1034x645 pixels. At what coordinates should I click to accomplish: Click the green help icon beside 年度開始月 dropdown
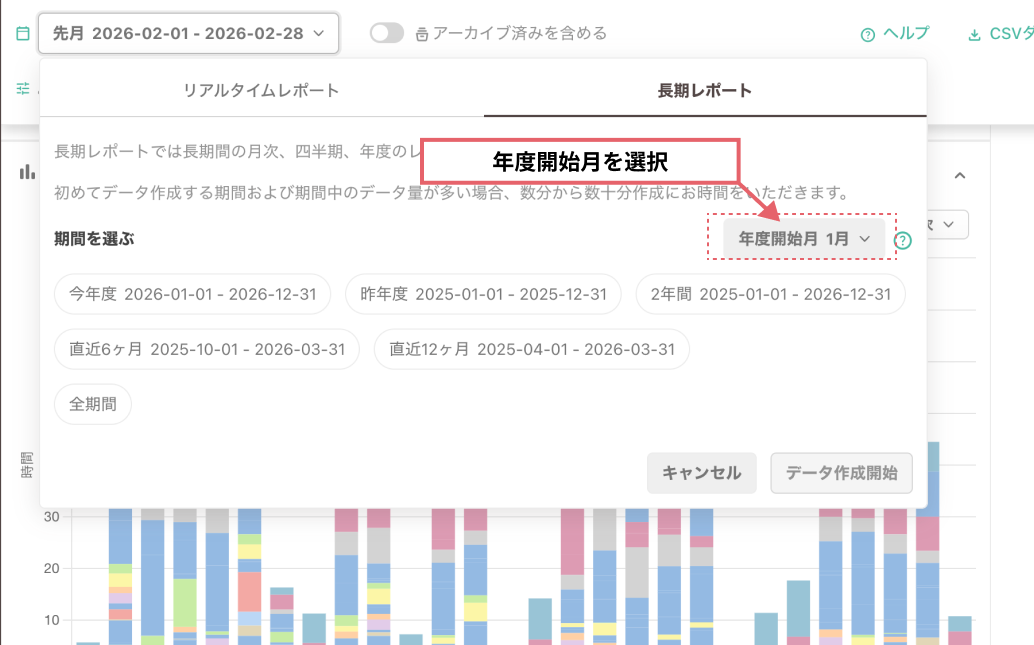[903, 238]
